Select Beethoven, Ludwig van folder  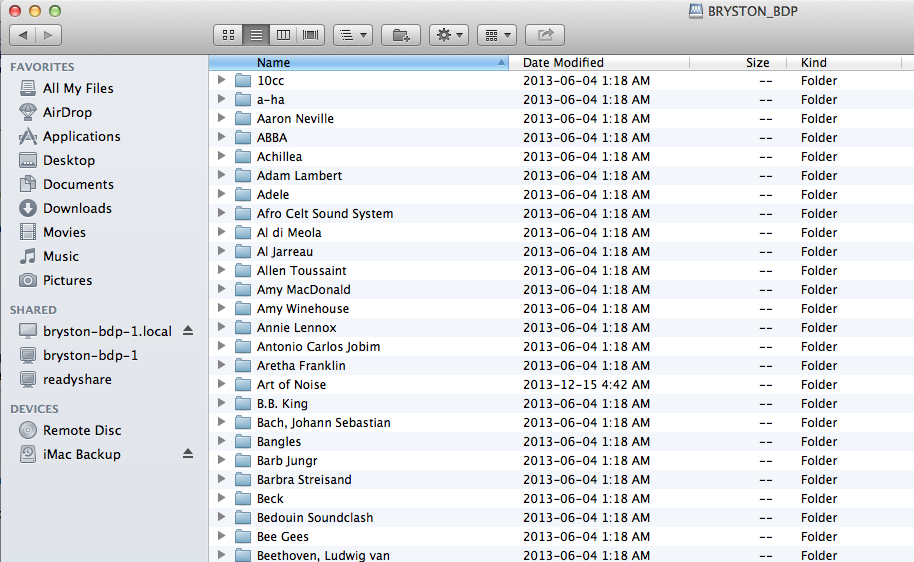323,556
